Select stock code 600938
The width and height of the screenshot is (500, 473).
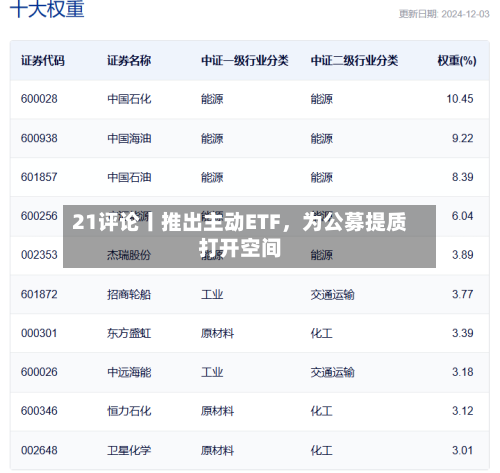39,138
